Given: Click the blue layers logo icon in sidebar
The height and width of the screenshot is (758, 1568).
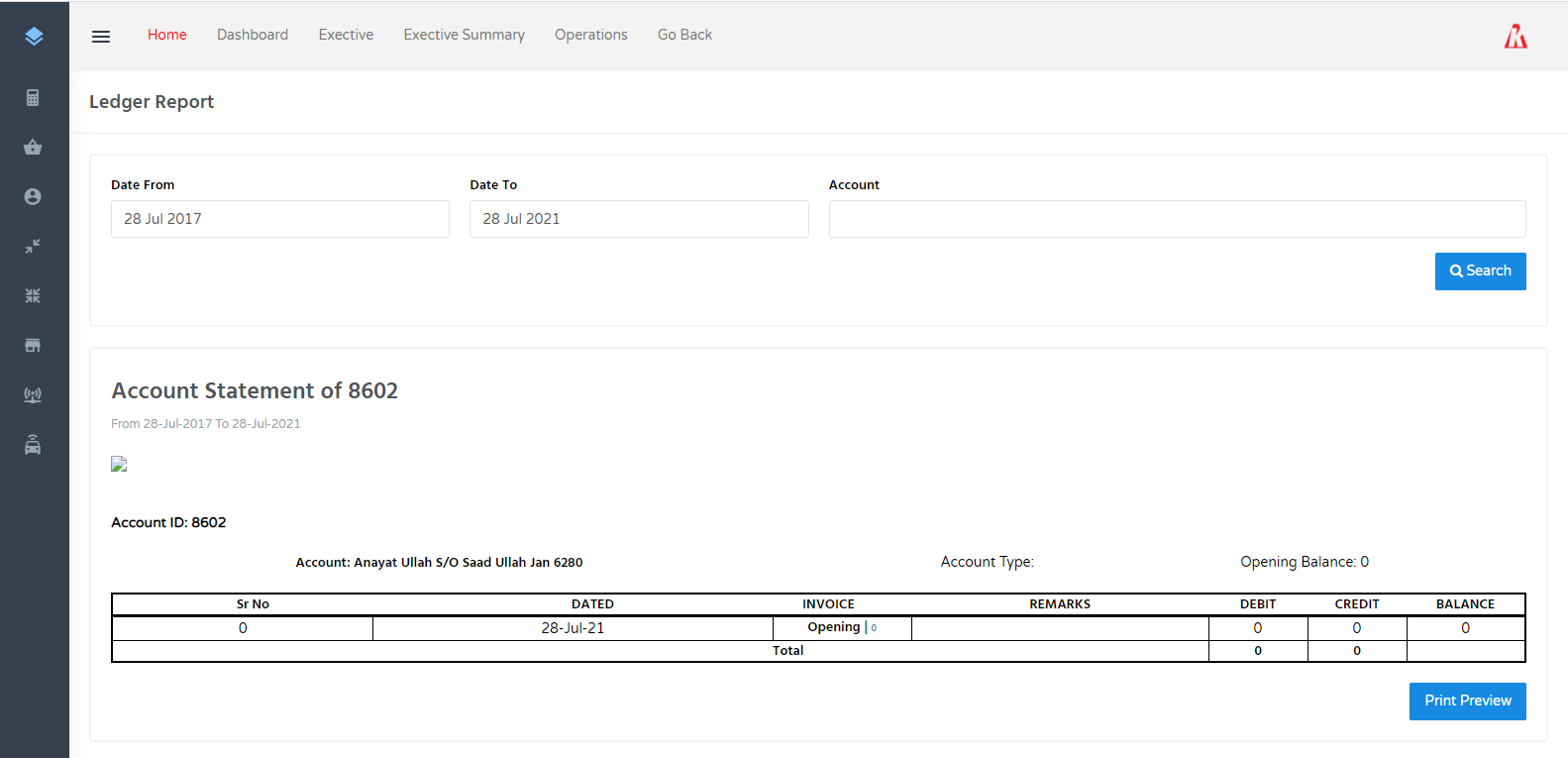Looking at the screenshot, I should click(34, 37).
